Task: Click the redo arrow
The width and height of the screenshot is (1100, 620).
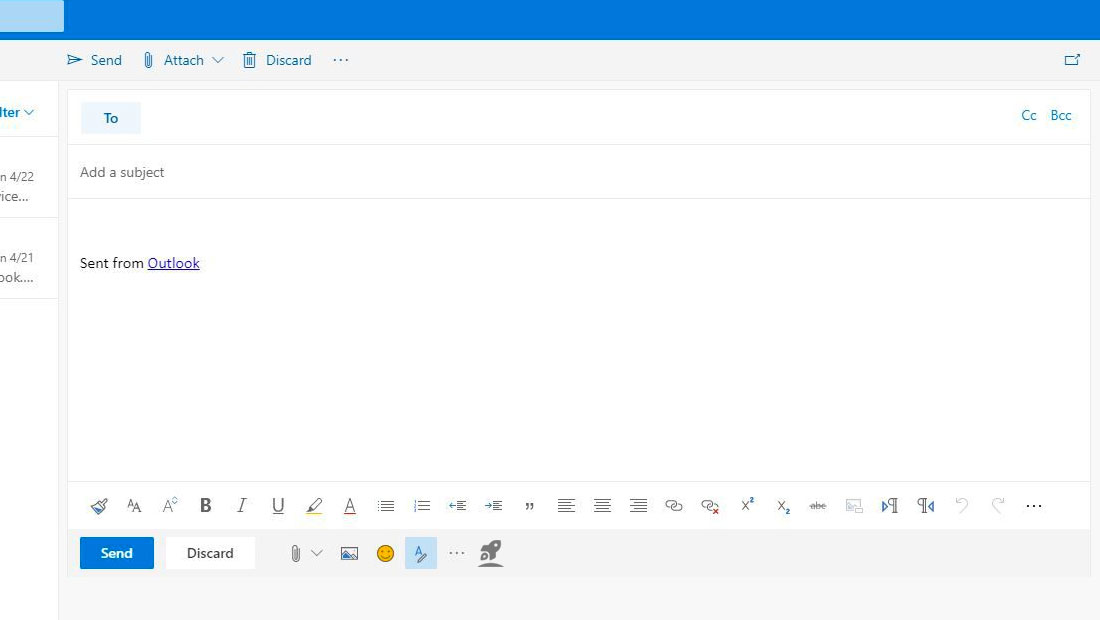Action: tap(998, 505)
